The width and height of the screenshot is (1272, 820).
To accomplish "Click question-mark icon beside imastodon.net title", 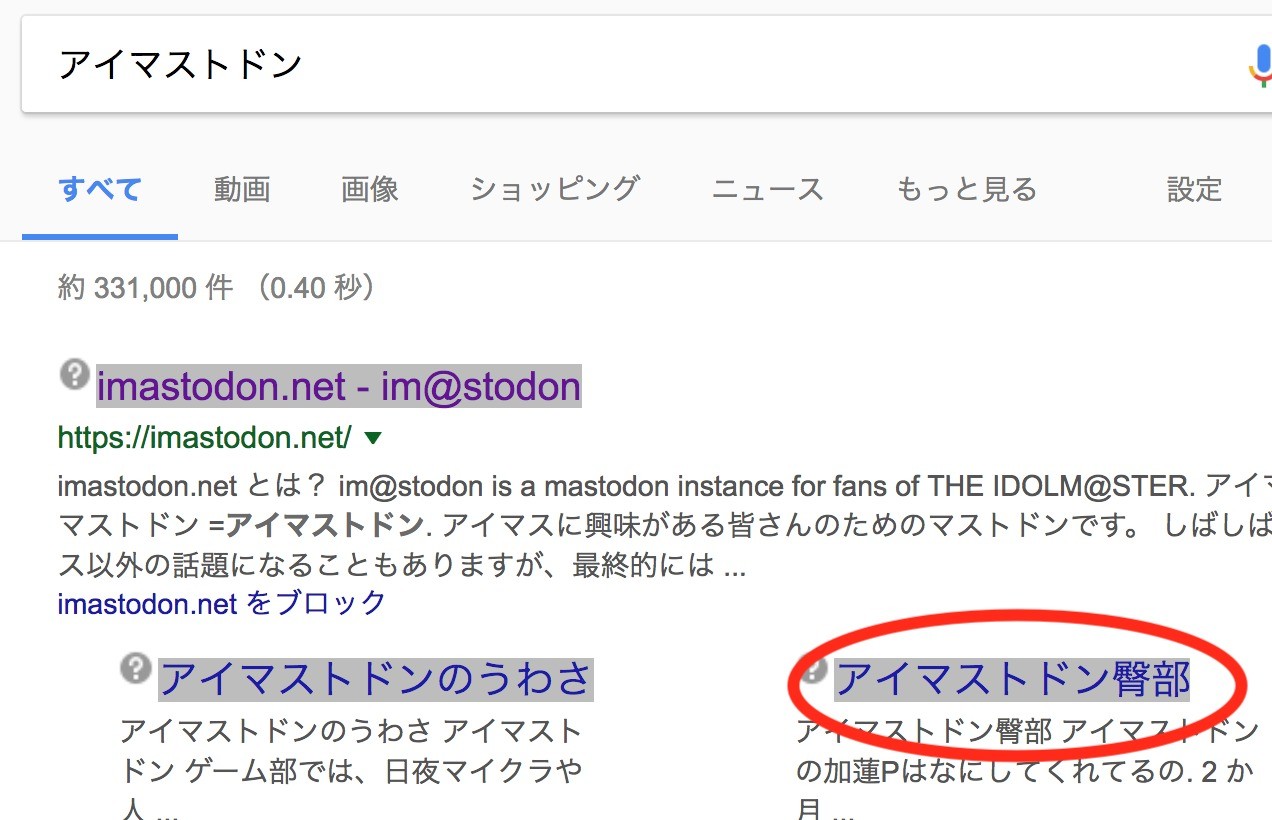I will click(x=75, y=376).
